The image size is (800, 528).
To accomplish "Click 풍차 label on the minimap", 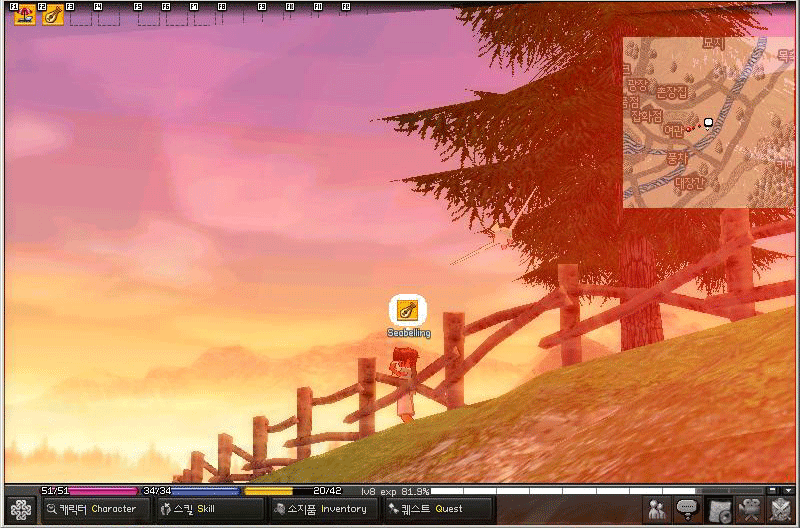I will click(677, 159).
